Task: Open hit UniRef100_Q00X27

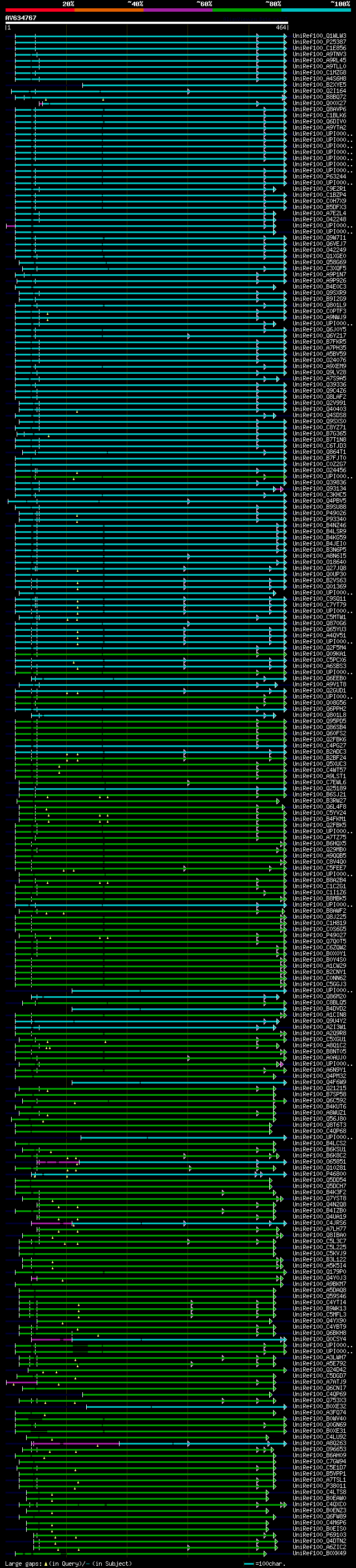Action: coord(319,103)
